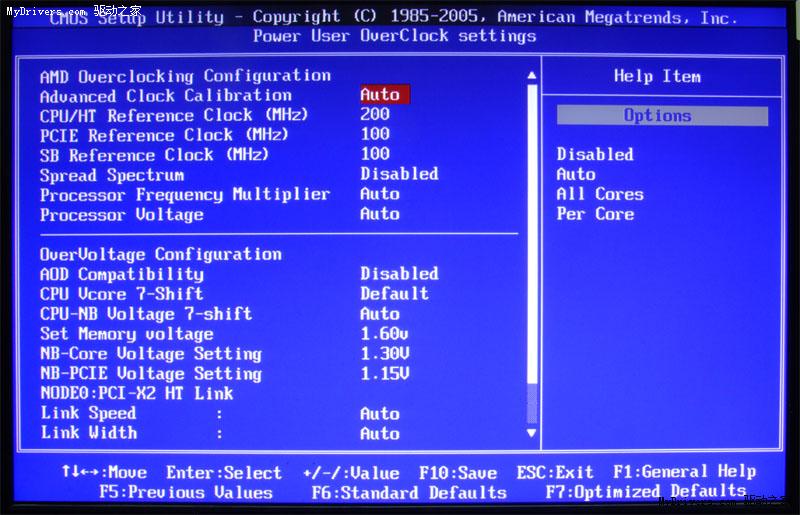Image resolution: width=800 pixels, height=515 pixels.
Task: Click the ESC:Exit hint
Action: coord(555,473)
